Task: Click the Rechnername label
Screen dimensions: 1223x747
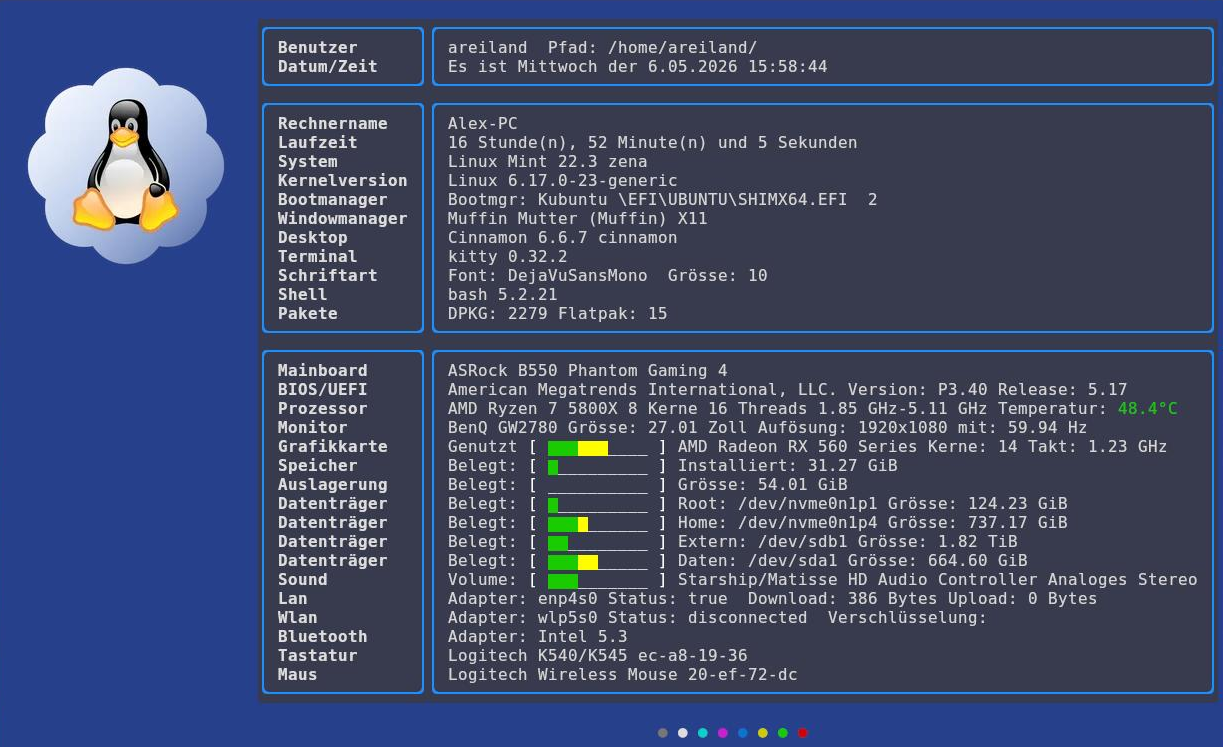Action: (x=333, y=124)
